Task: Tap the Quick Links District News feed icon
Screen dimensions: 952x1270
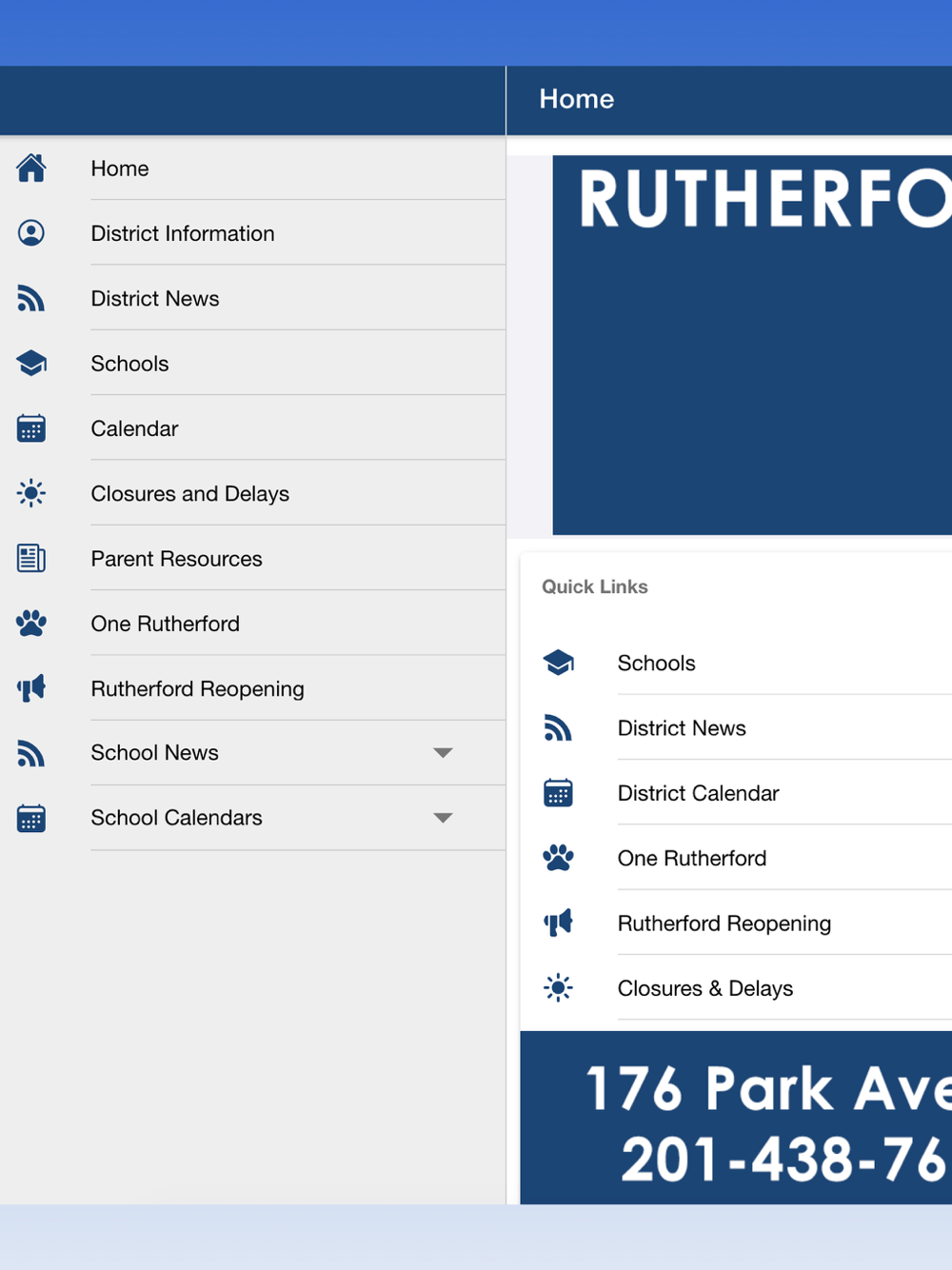Action: pos(559,728)
